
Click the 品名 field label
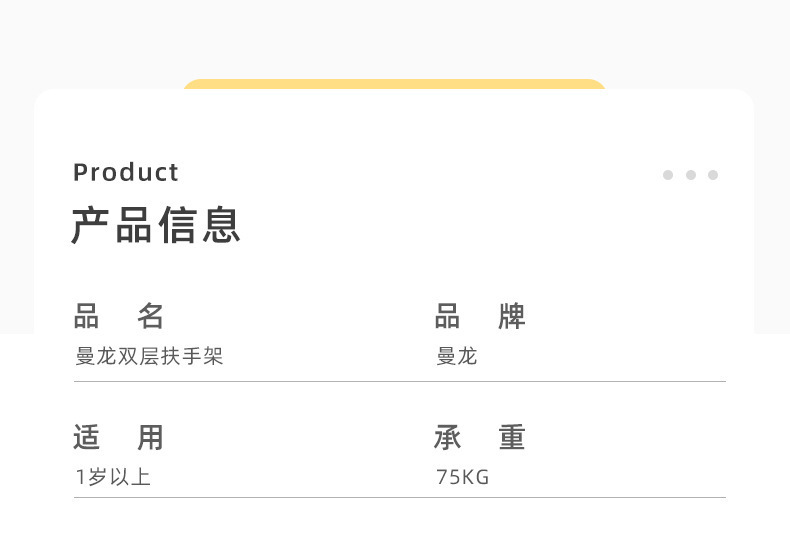118,317
